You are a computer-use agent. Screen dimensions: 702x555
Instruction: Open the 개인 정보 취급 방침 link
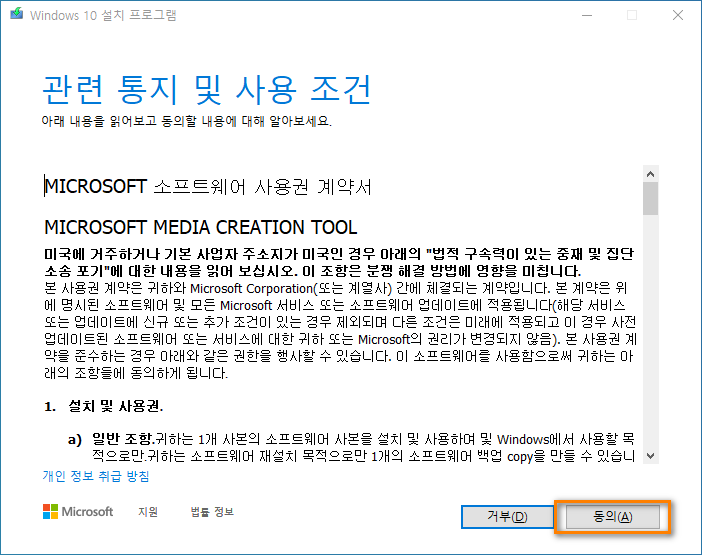click(x=96, y=476)
